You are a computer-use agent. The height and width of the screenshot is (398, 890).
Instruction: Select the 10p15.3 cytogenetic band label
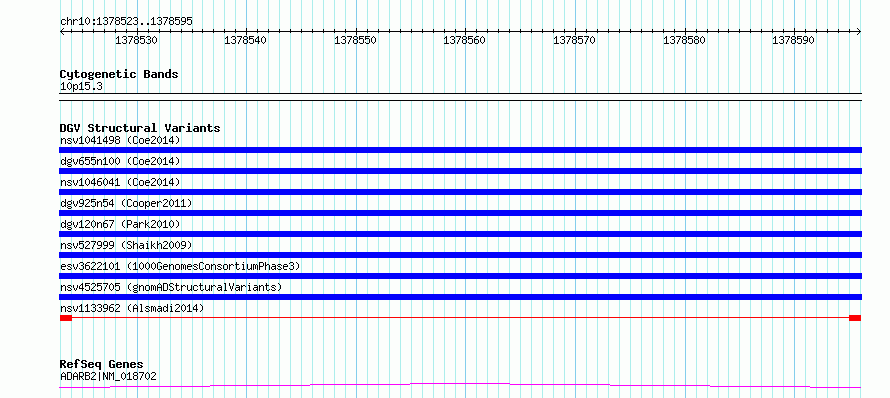[x=82, y=87]
